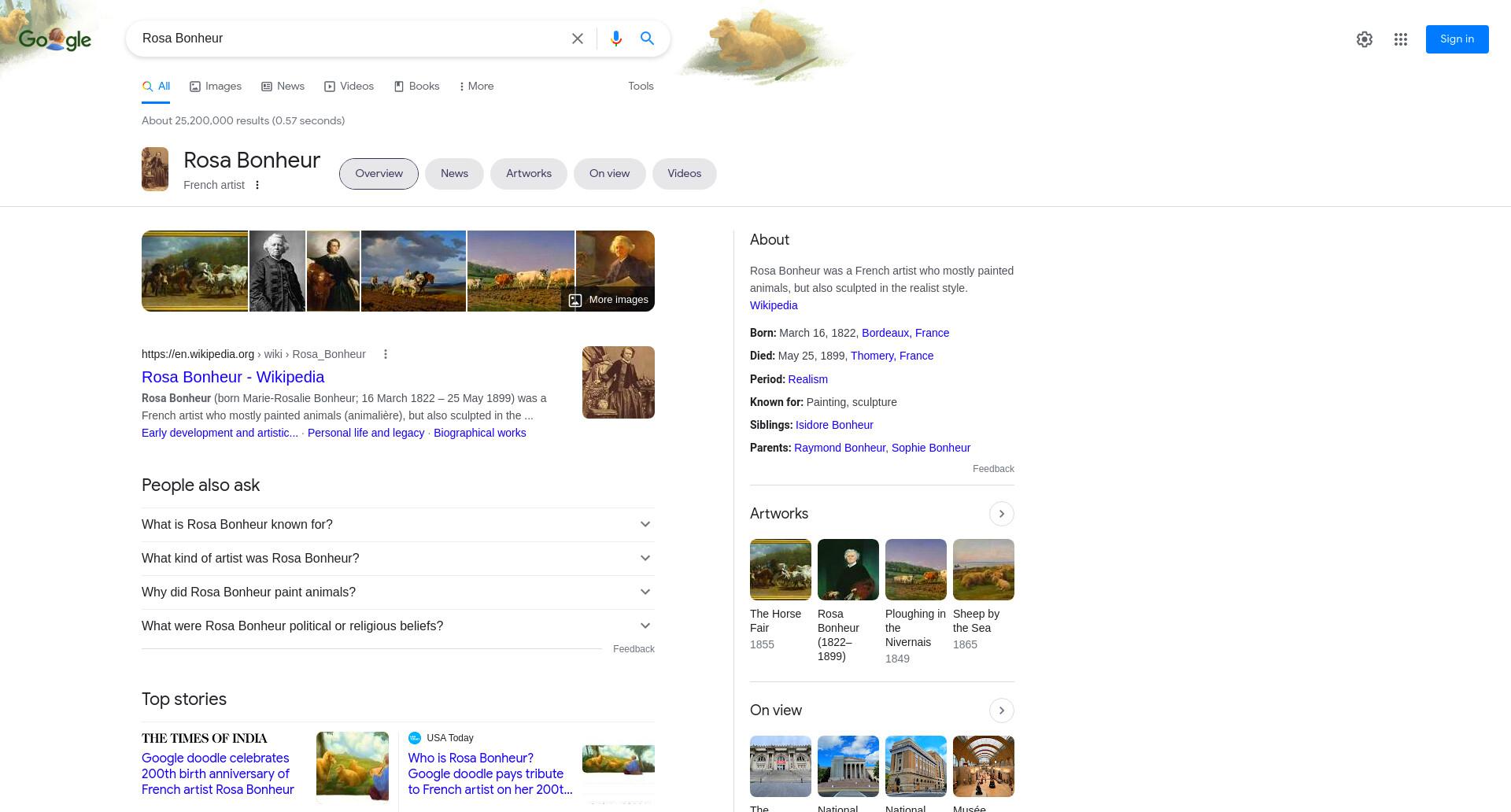Open Personal life and legacy link
Viewport: 1511px width, 812px height.
(x=366, y=434)
